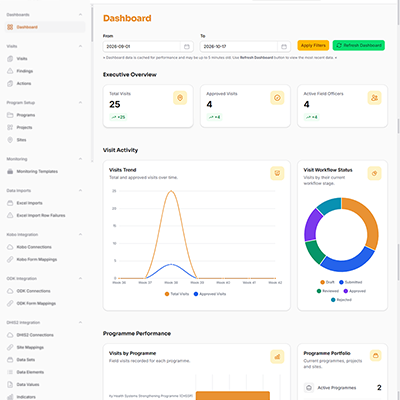This screenshot has height=400, width=400.
Task: Collapse the DHIS2 Integration sidebar group
Action: point(80,322)
